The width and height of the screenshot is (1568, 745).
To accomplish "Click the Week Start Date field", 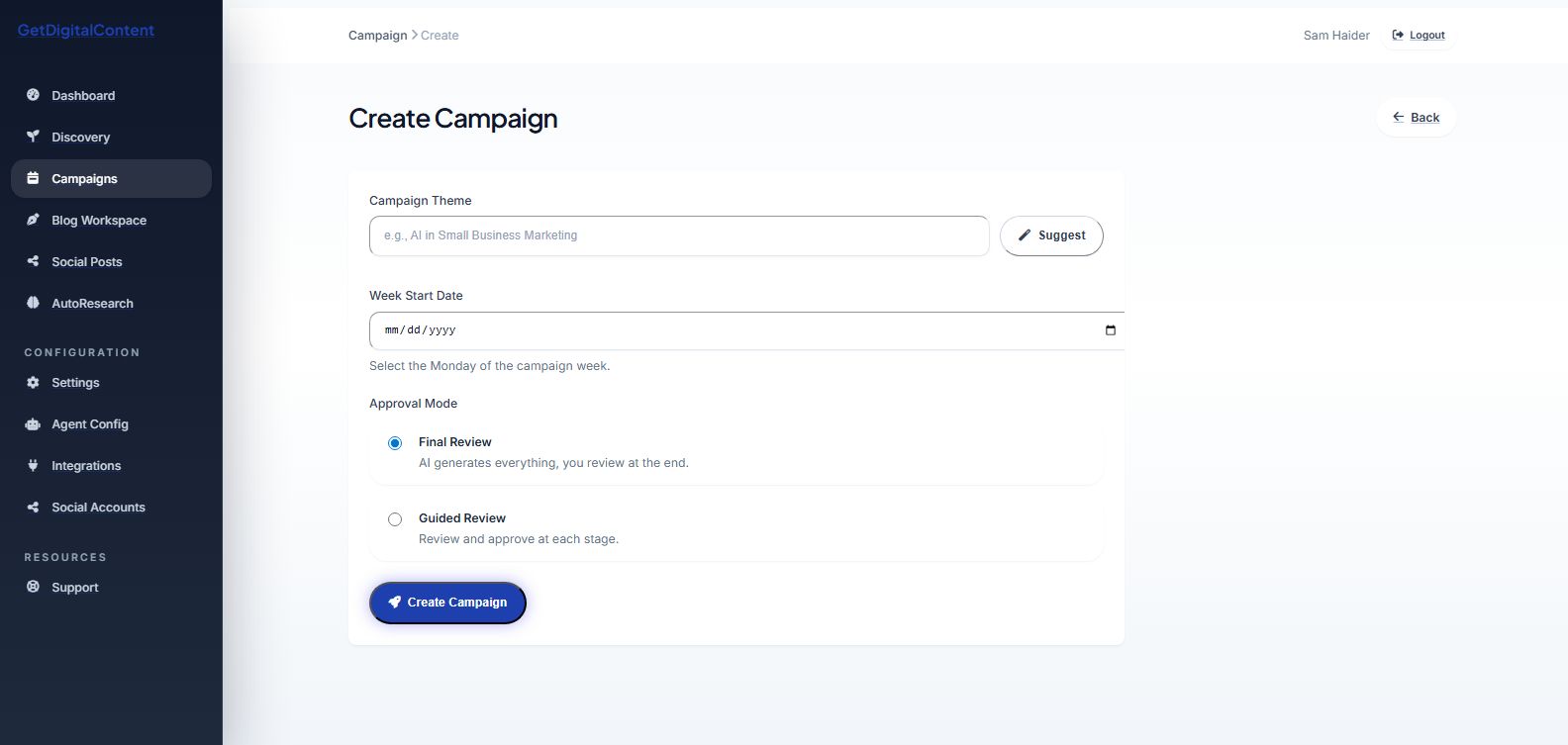I will point(747,330).
